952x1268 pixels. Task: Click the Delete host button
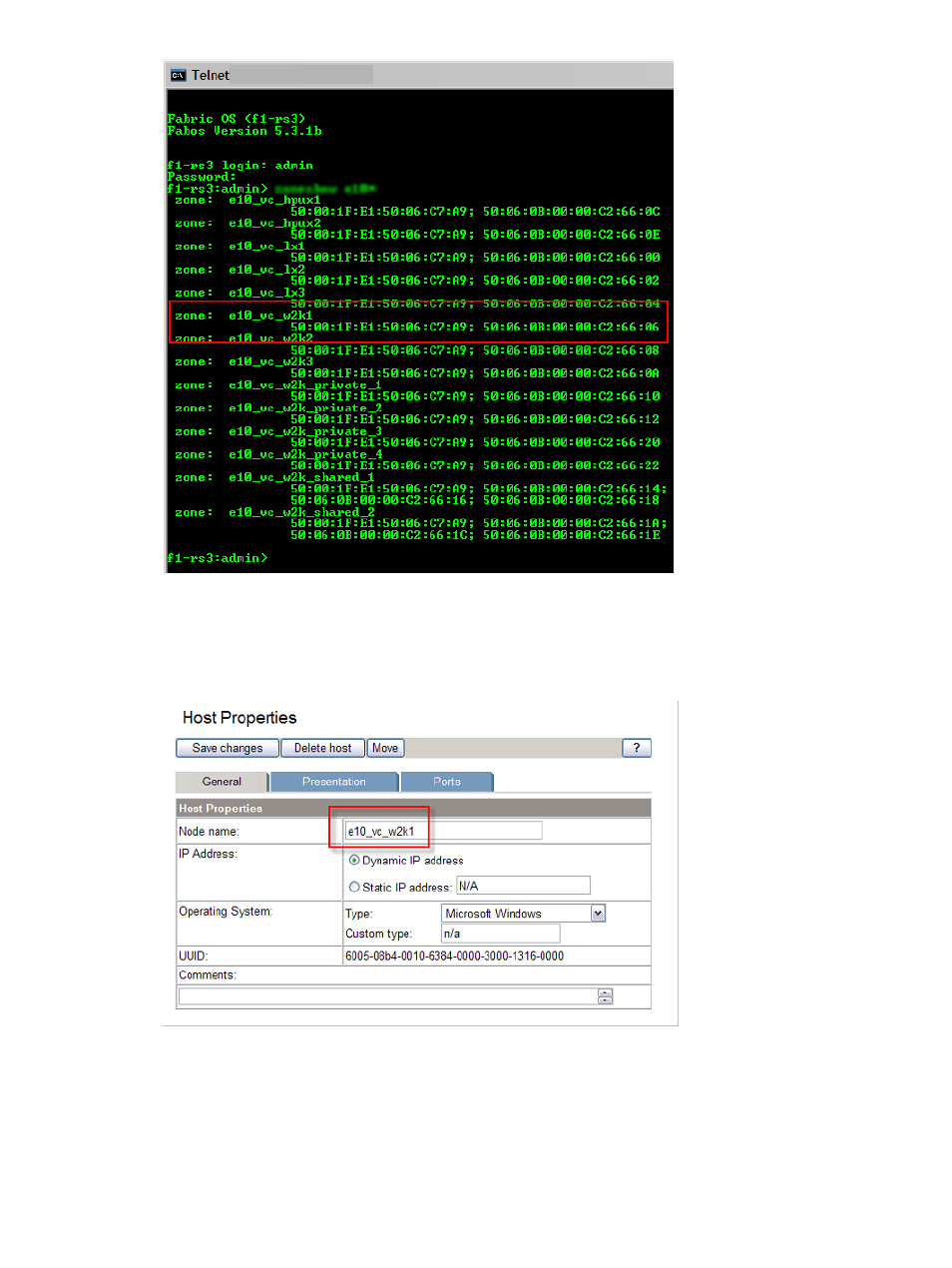(x=322, y=748)
